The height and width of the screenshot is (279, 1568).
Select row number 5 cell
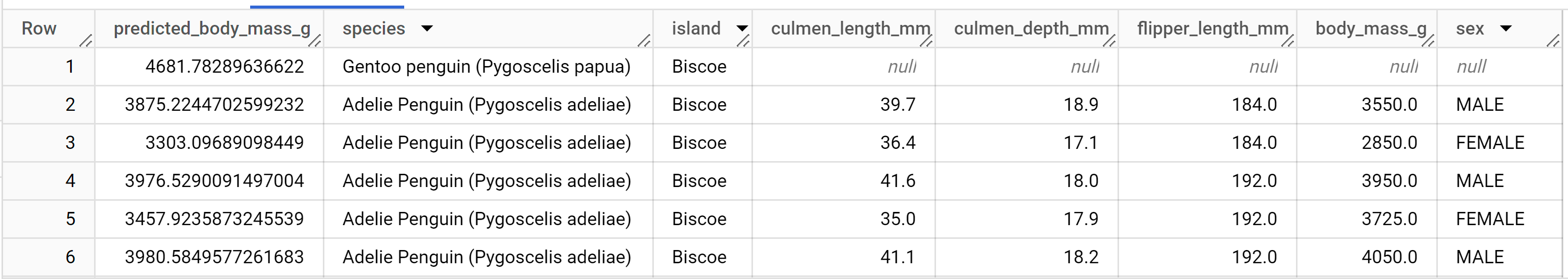(x=70, y=219)
